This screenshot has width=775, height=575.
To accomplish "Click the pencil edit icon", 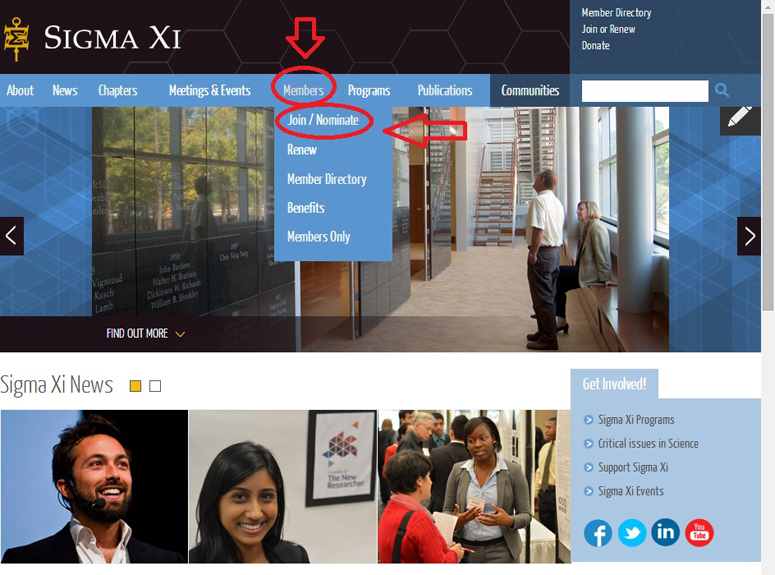I will point(740,119).
